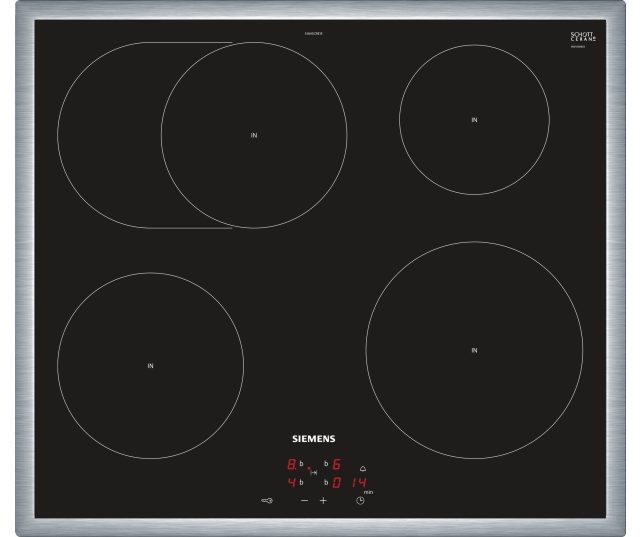Tap the 'b' beside the red 8
The width and height of the screenshot is (640, 537).
point(301,464)
